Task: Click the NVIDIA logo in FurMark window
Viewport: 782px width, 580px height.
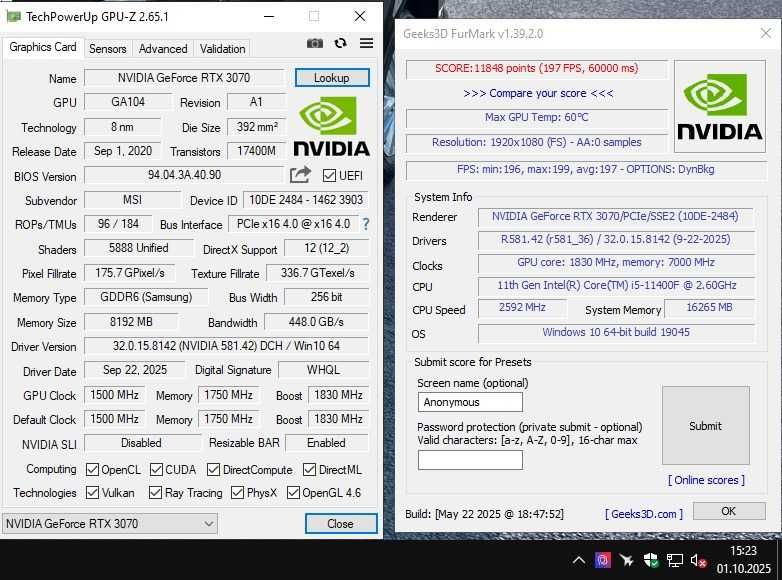Action: coord(720,107)
